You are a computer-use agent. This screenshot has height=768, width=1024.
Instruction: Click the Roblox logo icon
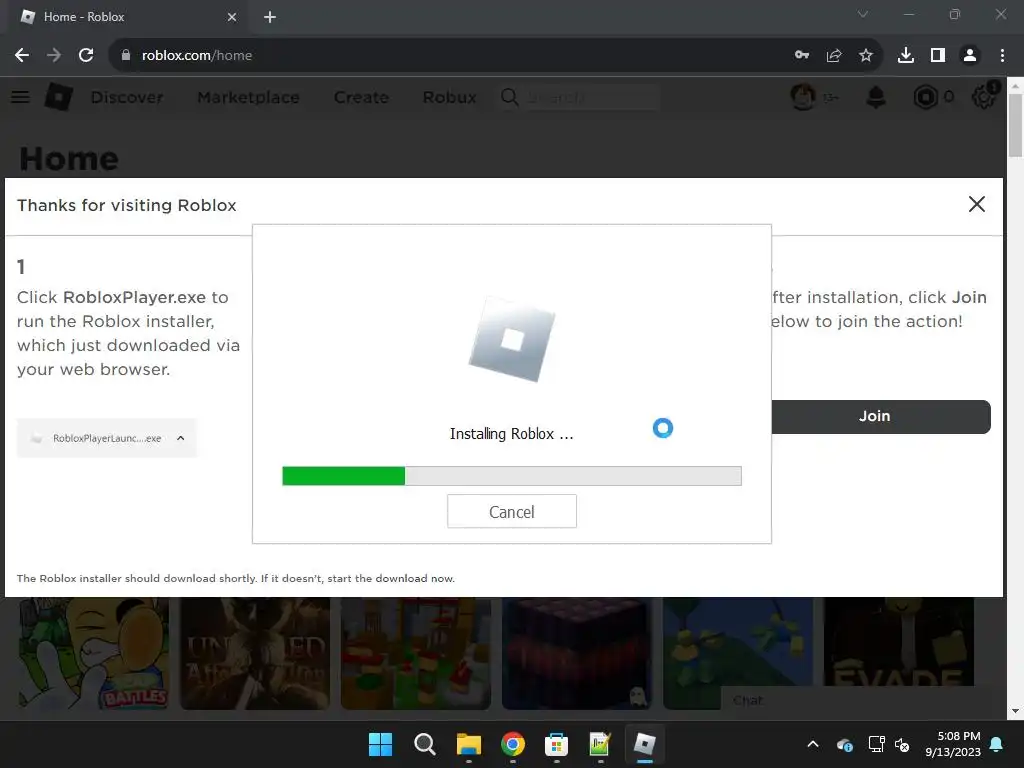tap(58, 97)
